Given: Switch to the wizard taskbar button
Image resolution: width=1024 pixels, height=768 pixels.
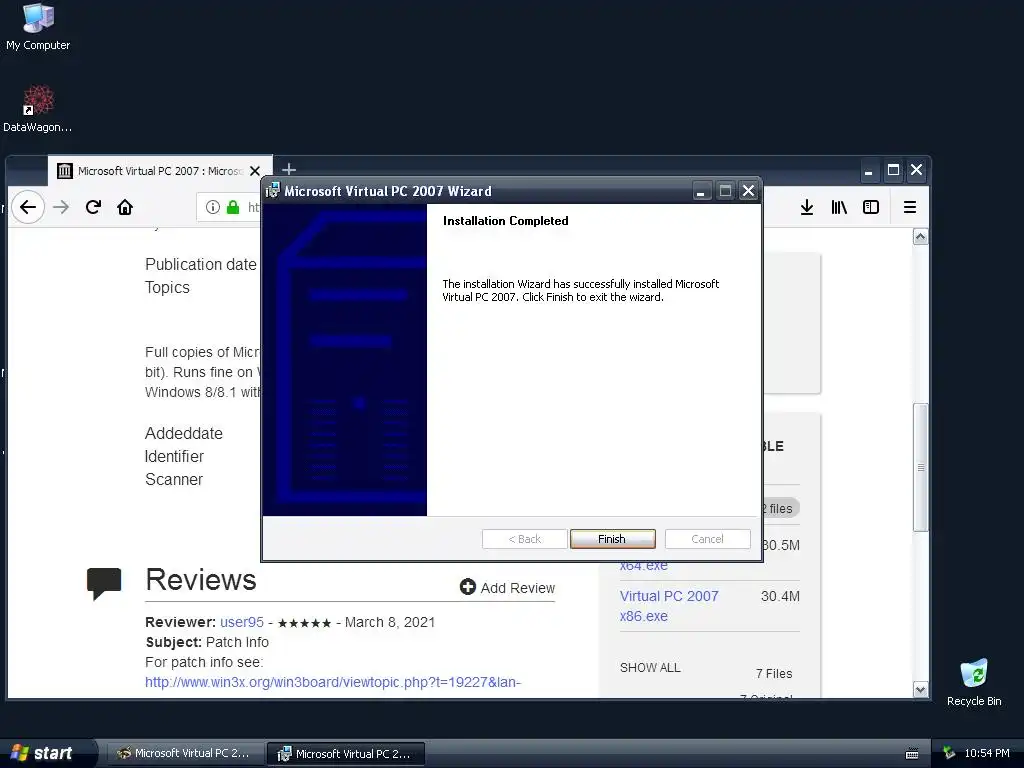Looking at the screenshot, I should pyautogui.click(x=345, y=754).
